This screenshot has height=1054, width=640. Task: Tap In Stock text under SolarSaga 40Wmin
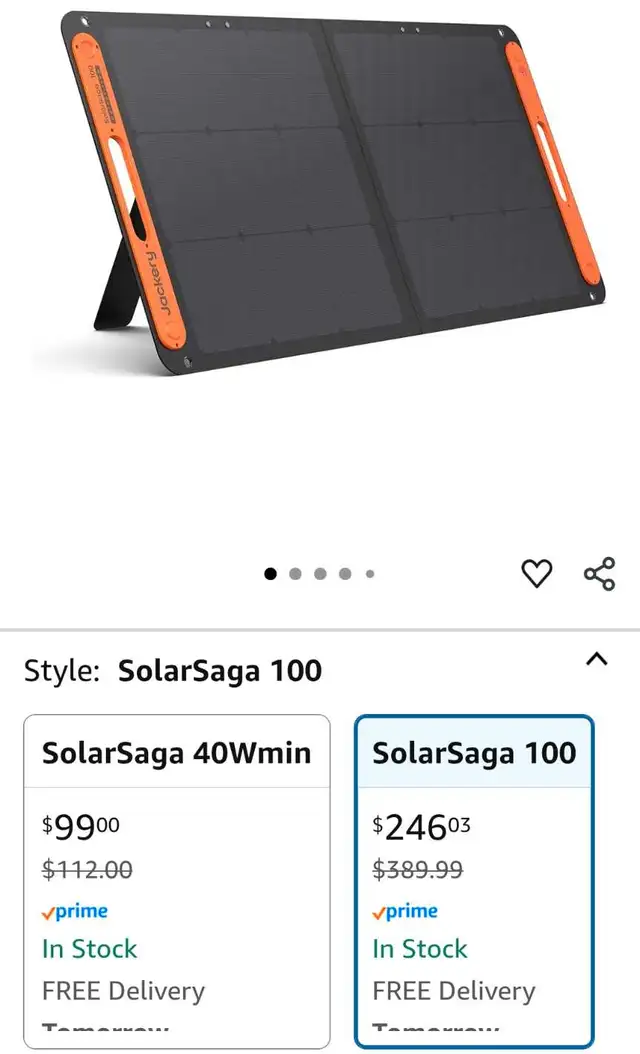(89, 949)
